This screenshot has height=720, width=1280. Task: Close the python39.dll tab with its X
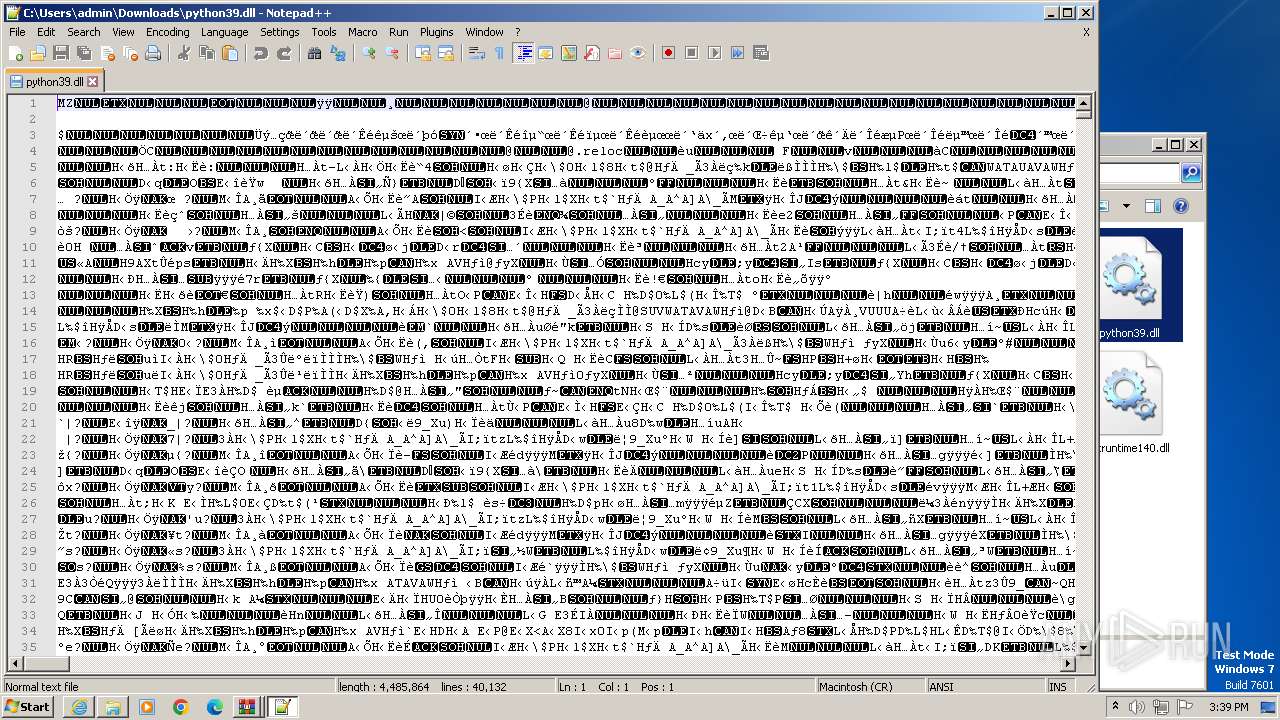(x=93, y=82)
